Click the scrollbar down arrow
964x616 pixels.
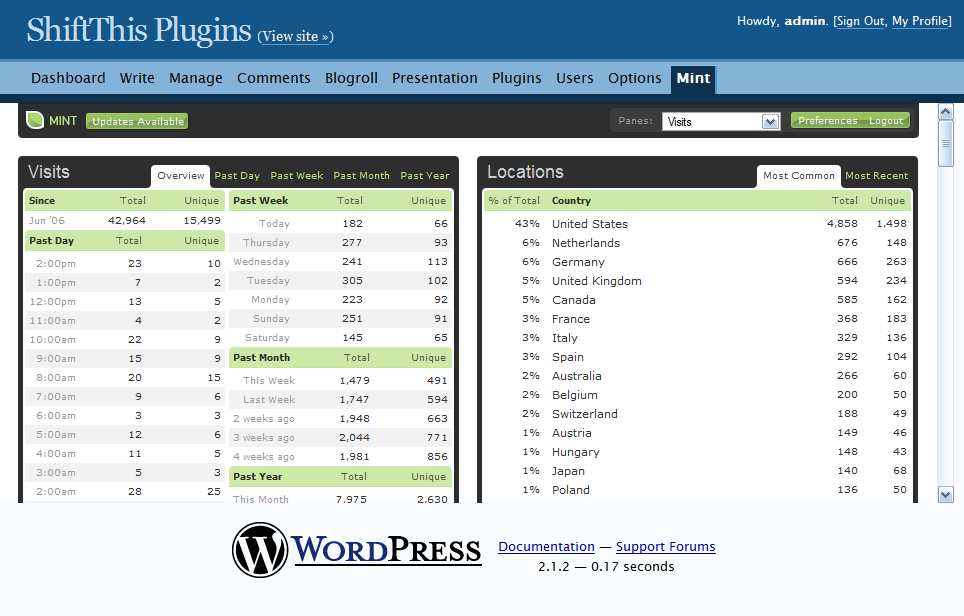click(946, 494)
